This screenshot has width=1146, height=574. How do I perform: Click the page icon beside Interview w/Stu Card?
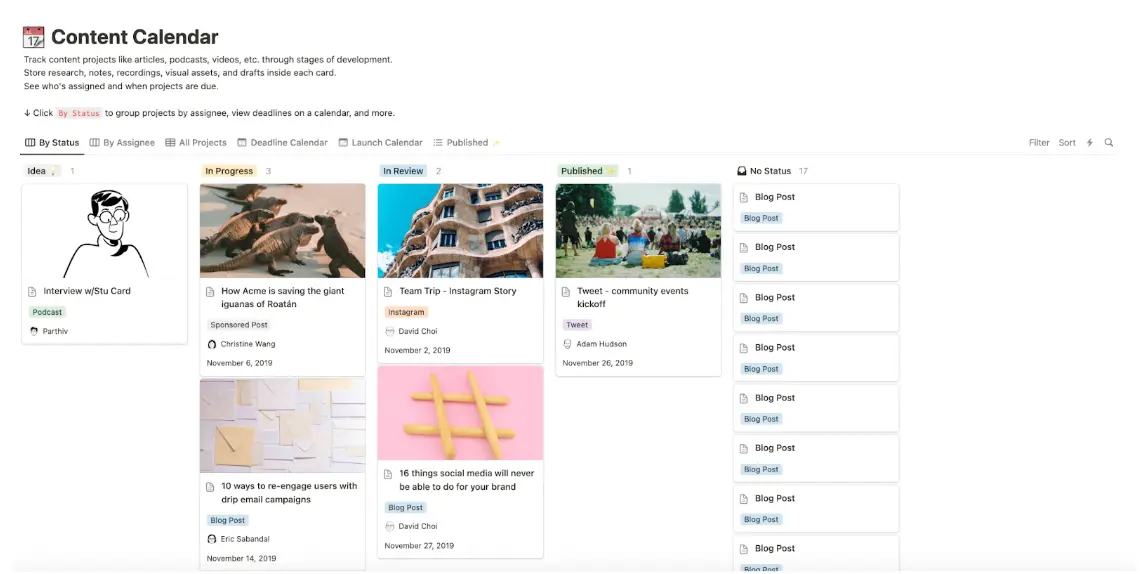pos(33,292)
